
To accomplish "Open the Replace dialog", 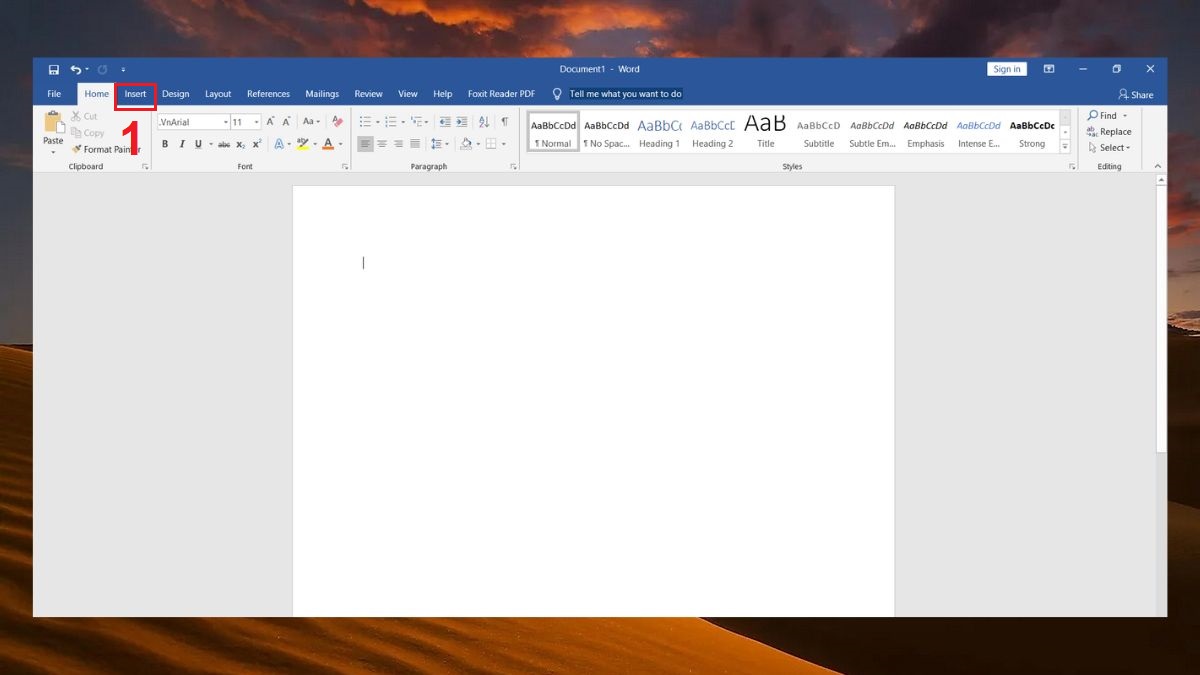I will pyautogui.click(x=1109, y=132).
